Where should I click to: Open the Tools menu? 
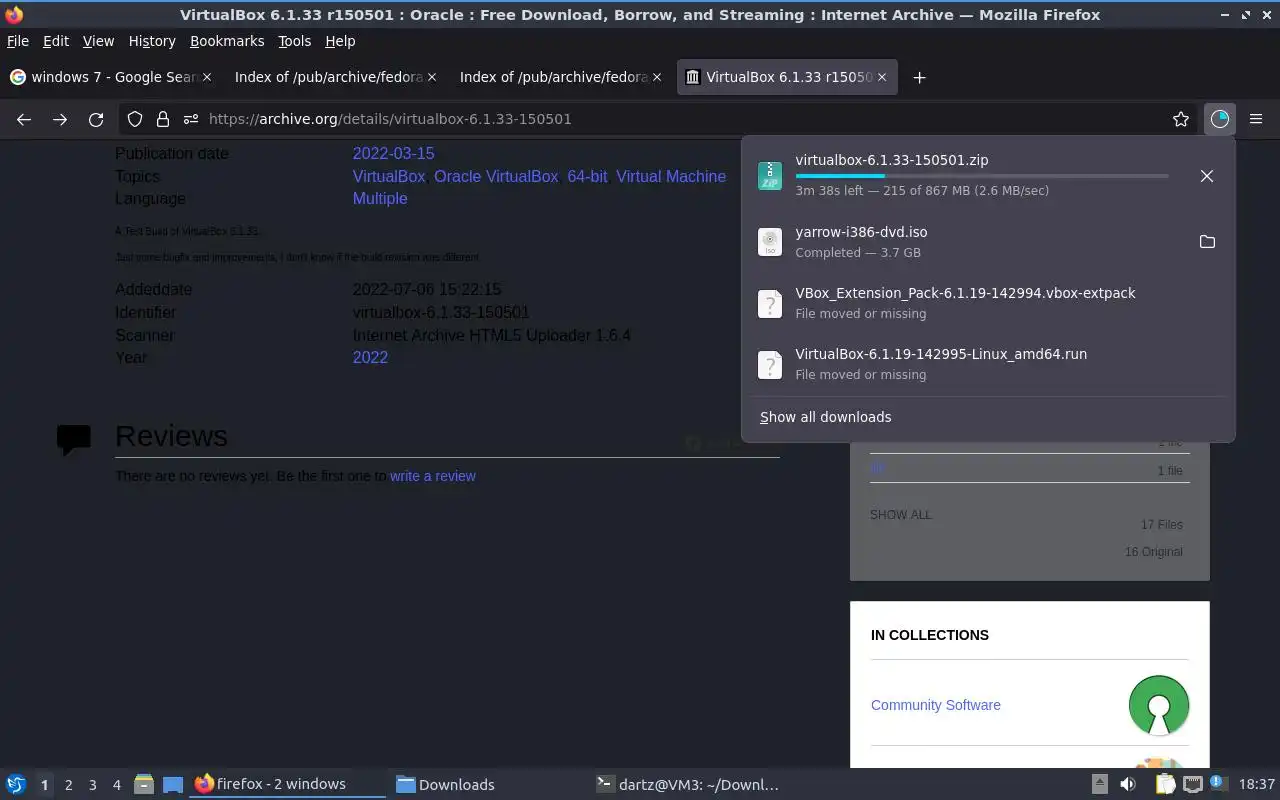click(x=295, y=41)
